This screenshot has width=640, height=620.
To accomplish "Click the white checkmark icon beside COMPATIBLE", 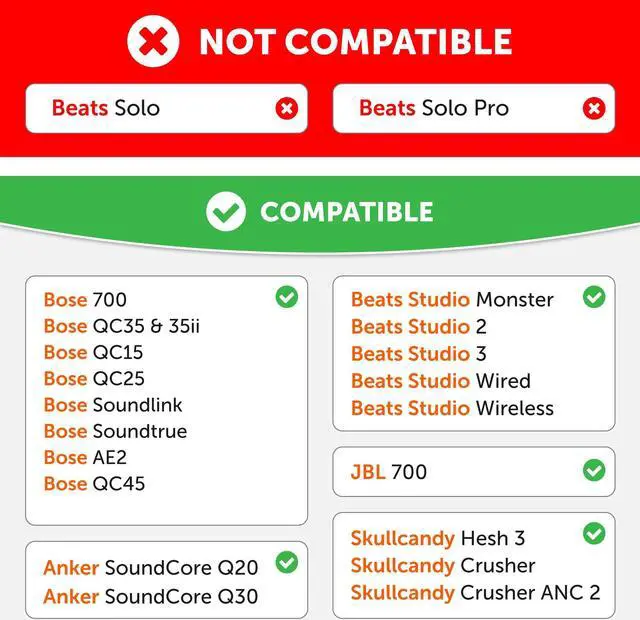I will (x=226, y=211).
